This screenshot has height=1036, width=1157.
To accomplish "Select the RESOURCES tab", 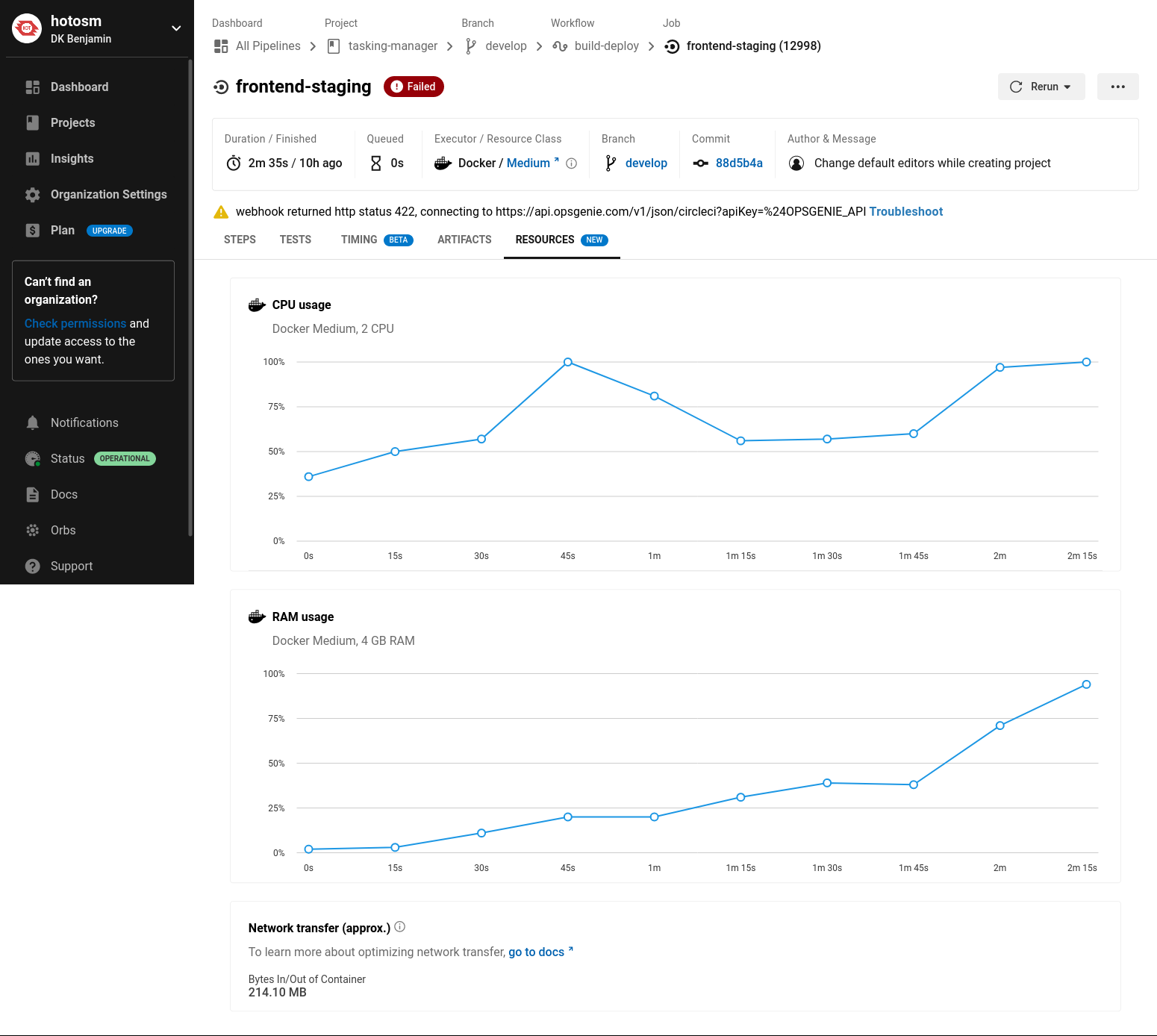I will pyautogui.click(x=562, y=240).
